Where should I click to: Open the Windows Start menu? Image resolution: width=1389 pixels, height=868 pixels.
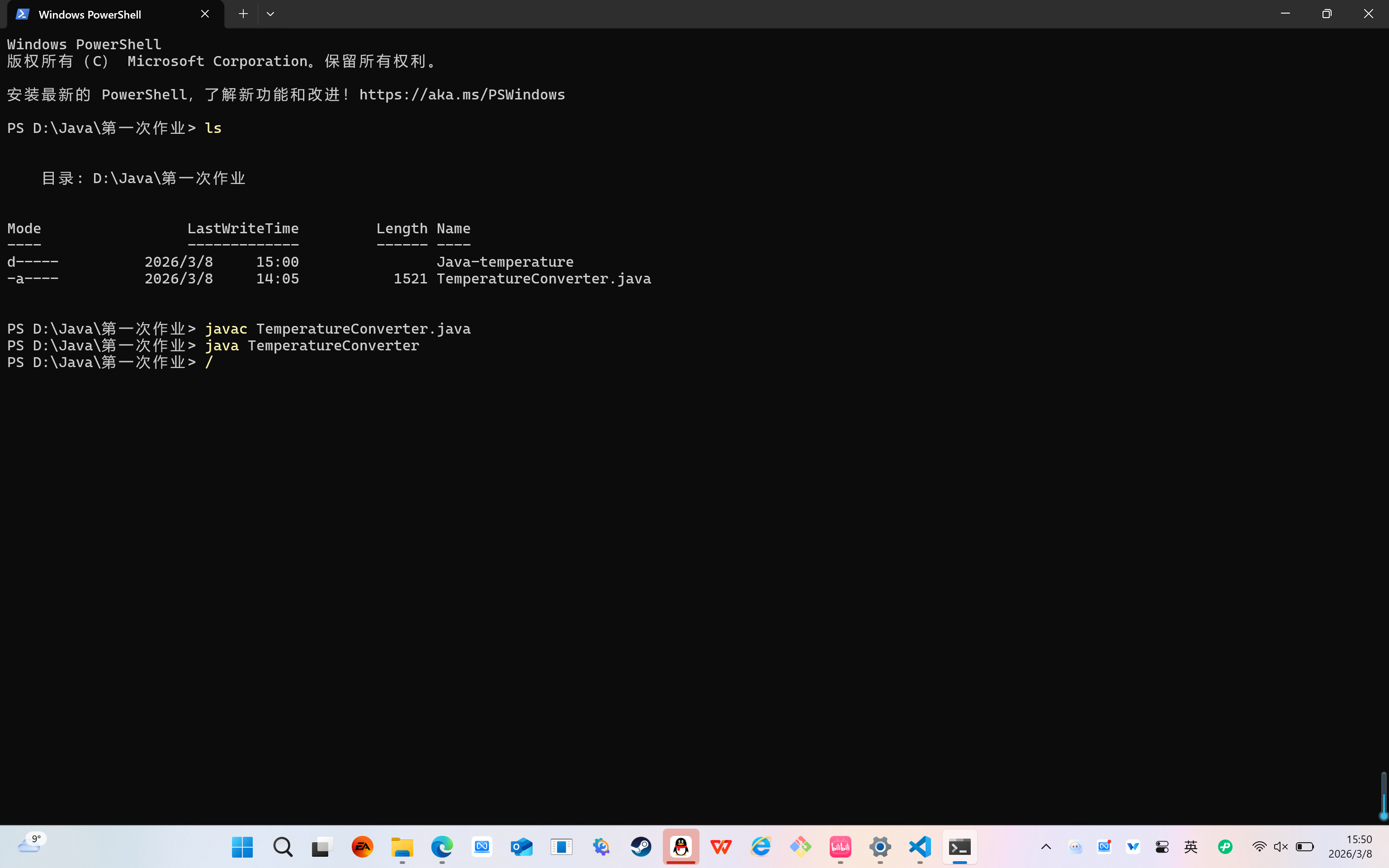point(242,847)
